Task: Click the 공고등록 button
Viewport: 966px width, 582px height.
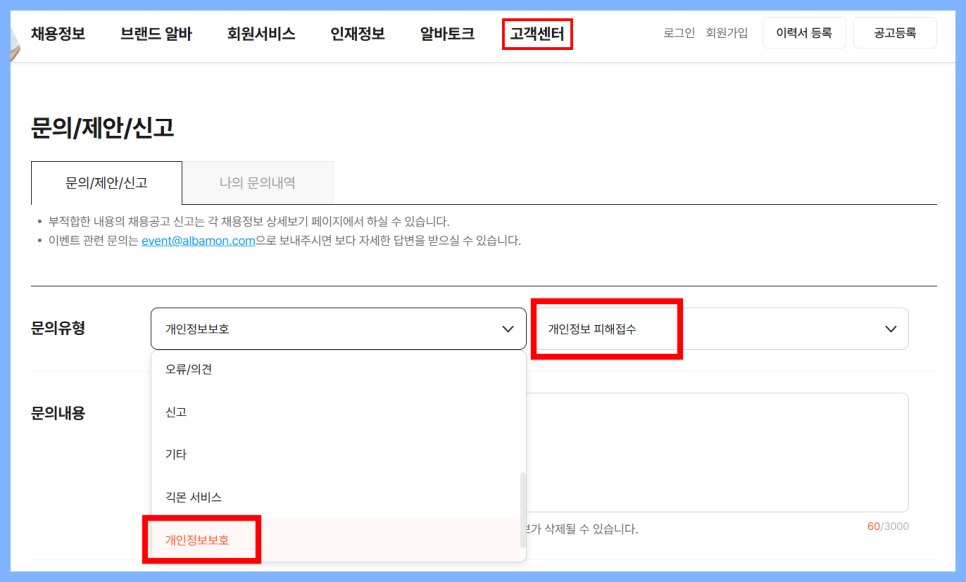Action: tap(893, 31)
